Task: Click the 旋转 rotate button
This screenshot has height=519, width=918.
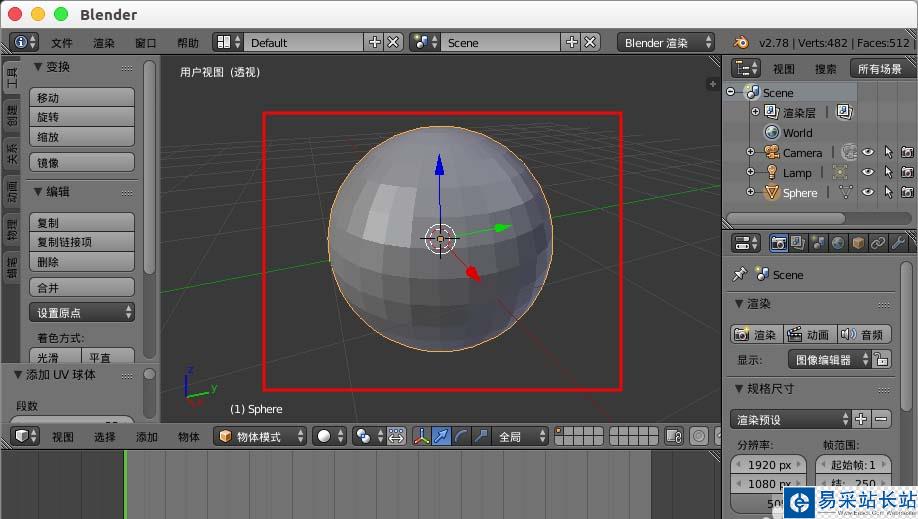Action: click(82, 117)
